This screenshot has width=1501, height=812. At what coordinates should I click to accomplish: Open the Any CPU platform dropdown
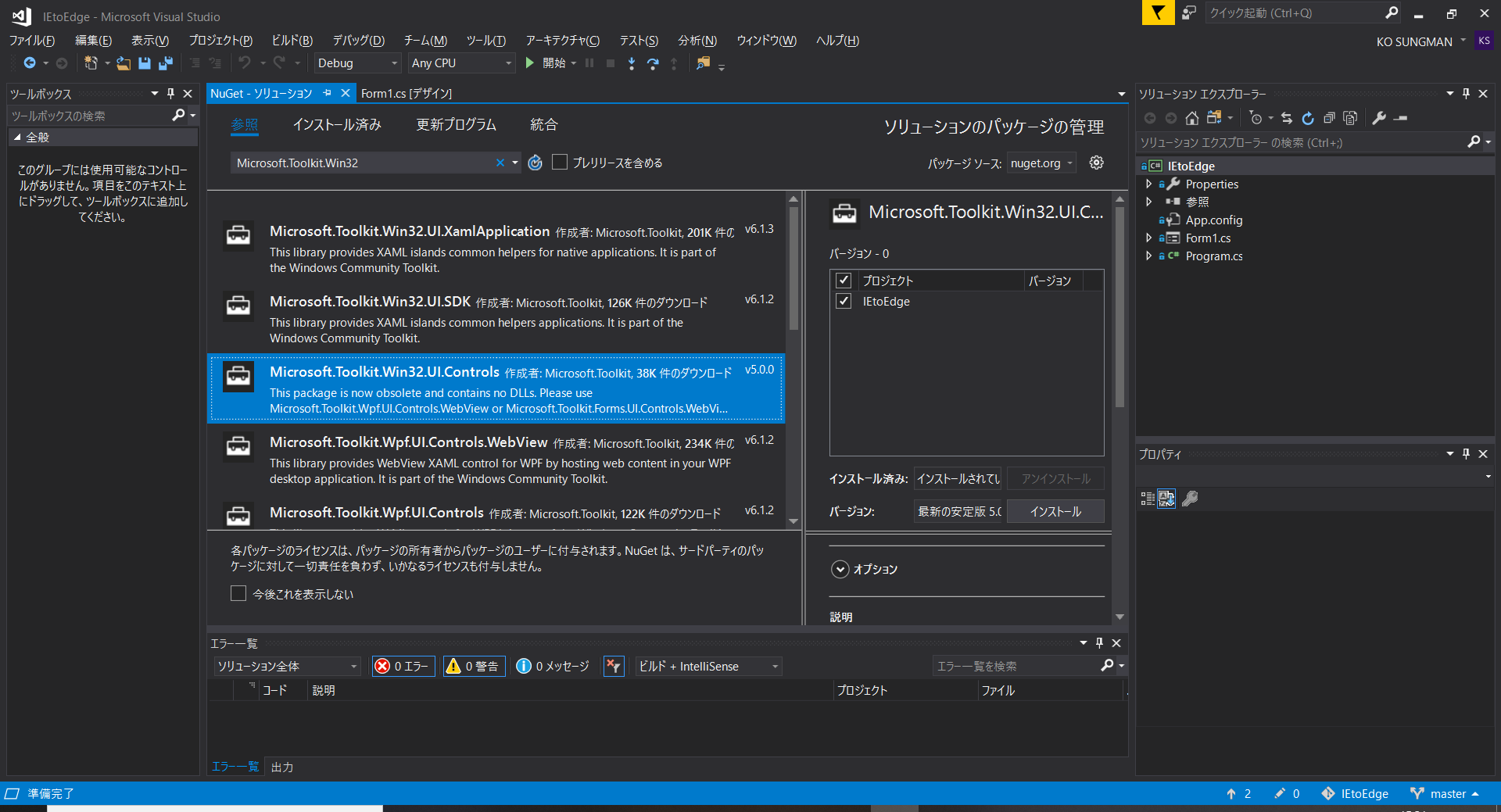pos(461,63)
